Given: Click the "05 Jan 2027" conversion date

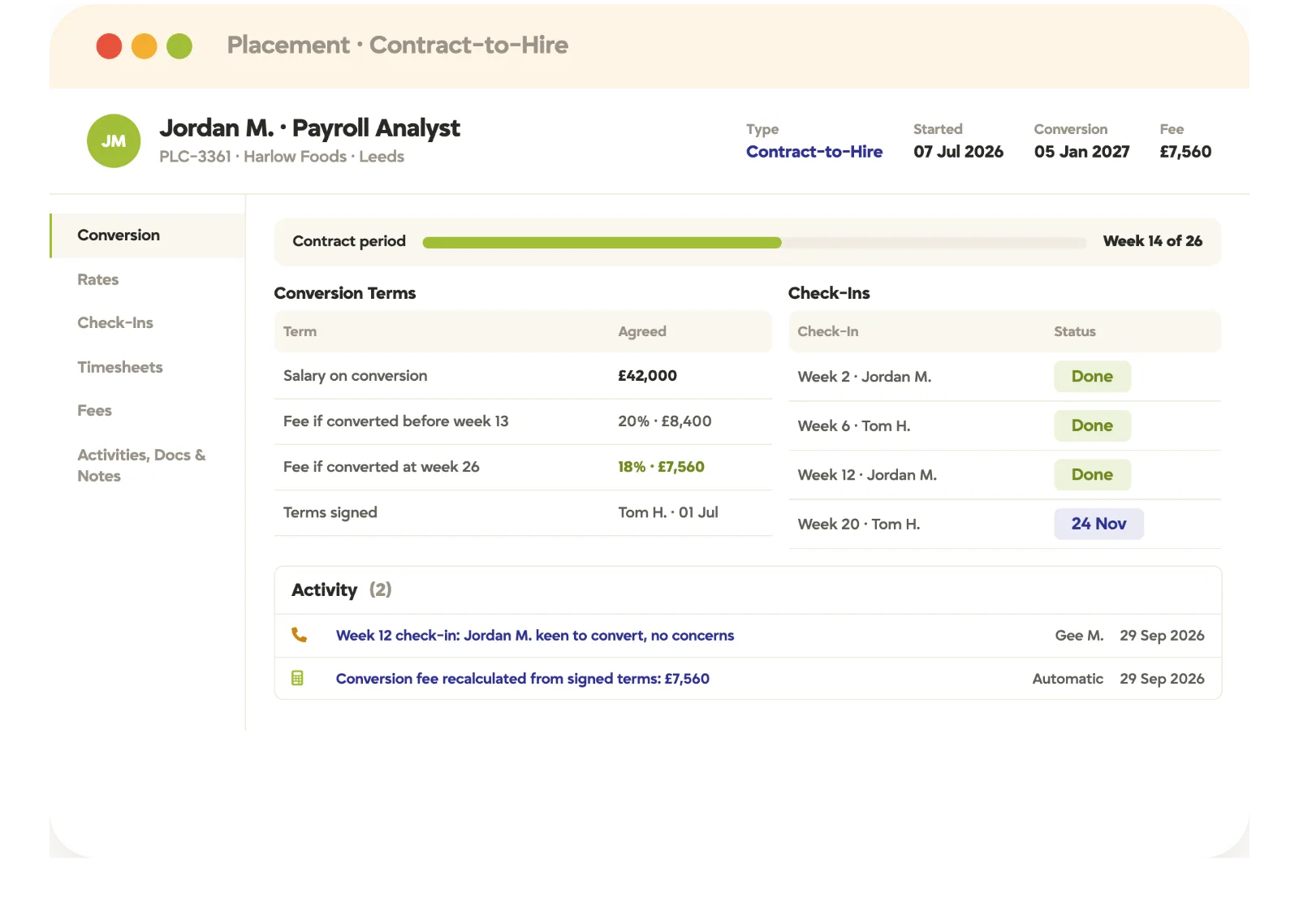Looking at the screenshot, I should (x=1081, y=152).
